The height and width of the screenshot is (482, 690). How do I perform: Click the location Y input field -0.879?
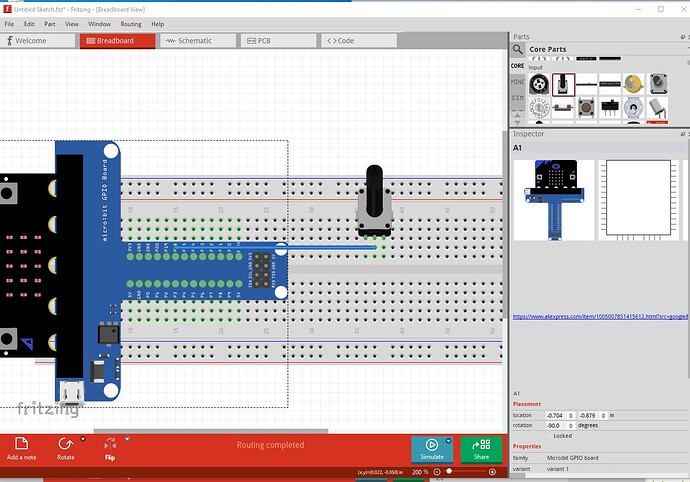(589, 415)
